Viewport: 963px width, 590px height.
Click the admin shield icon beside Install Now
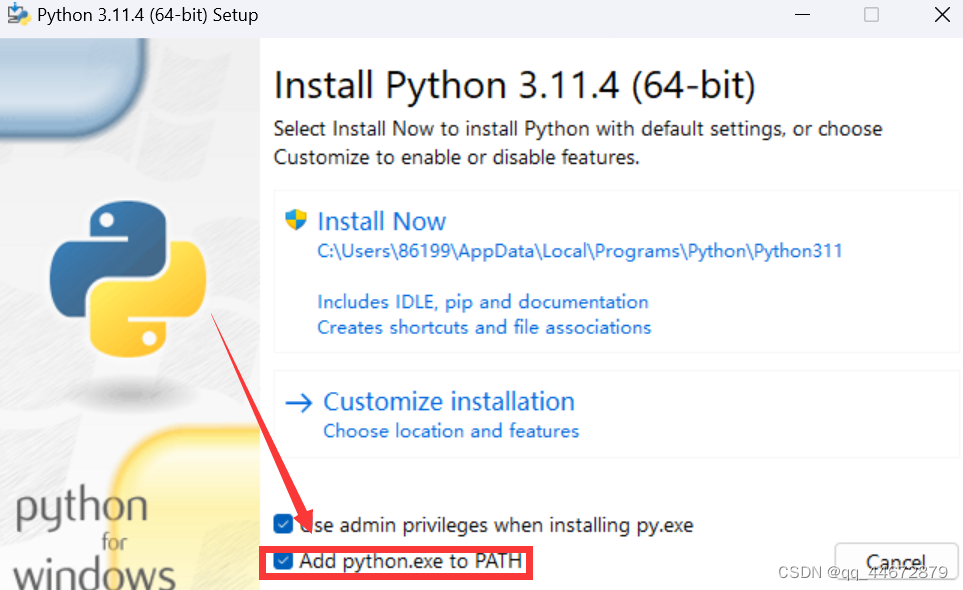point(296,220)
